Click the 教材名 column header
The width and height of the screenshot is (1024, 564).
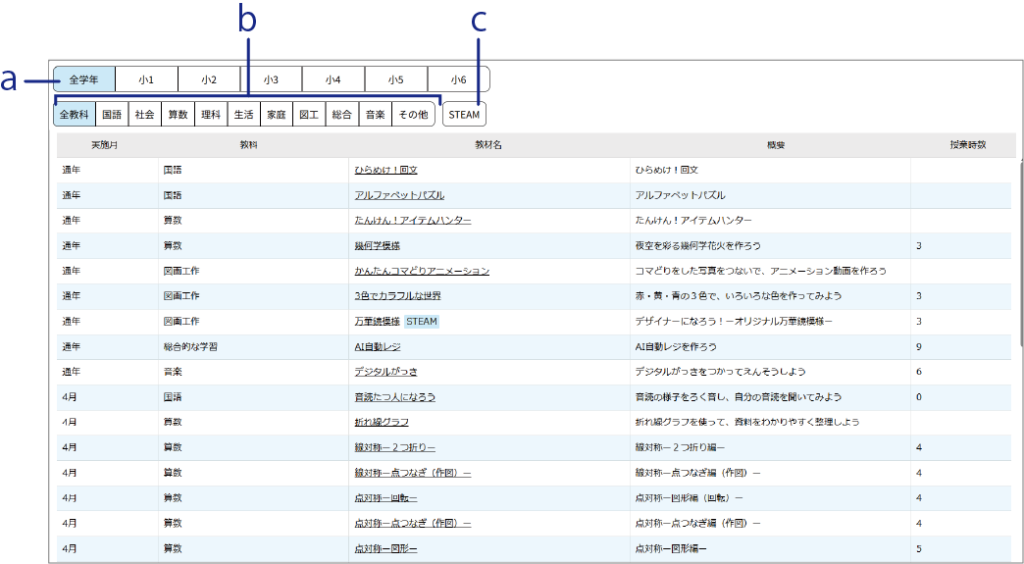click(487, 145)
